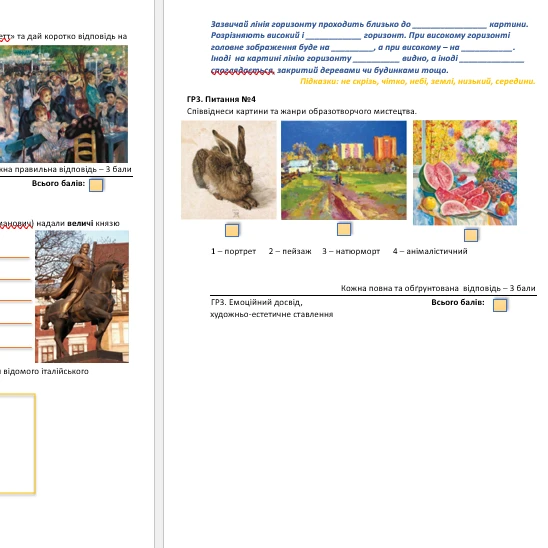Click the blank between 'горизонту' and 'видно'
Image resolution: width=548 pixels, height=548 pixels.
click(376, 59)
